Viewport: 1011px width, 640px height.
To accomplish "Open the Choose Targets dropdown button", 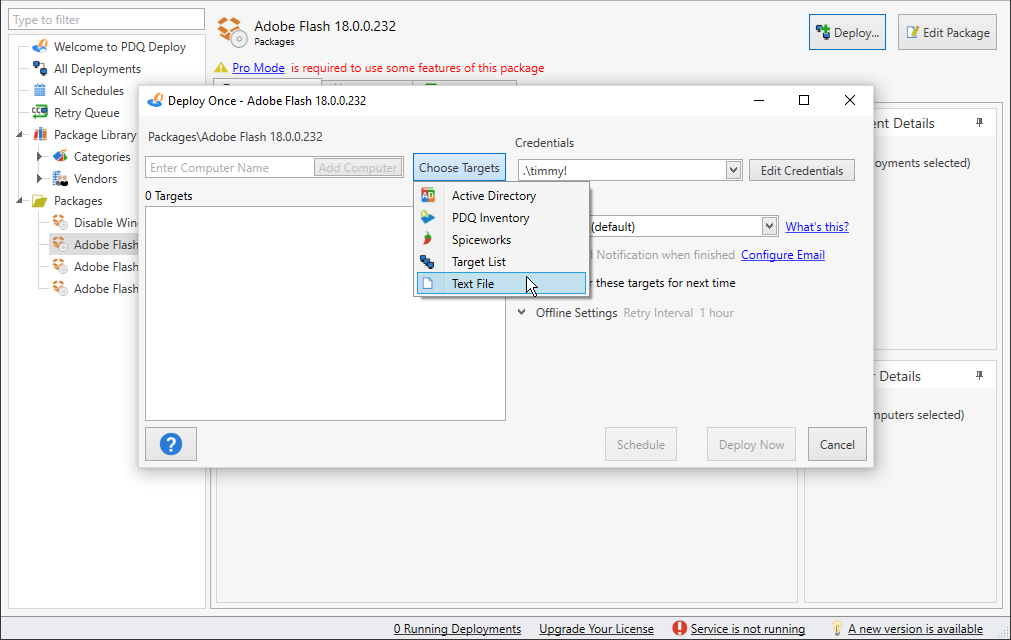I will click(x=459, y=168).
